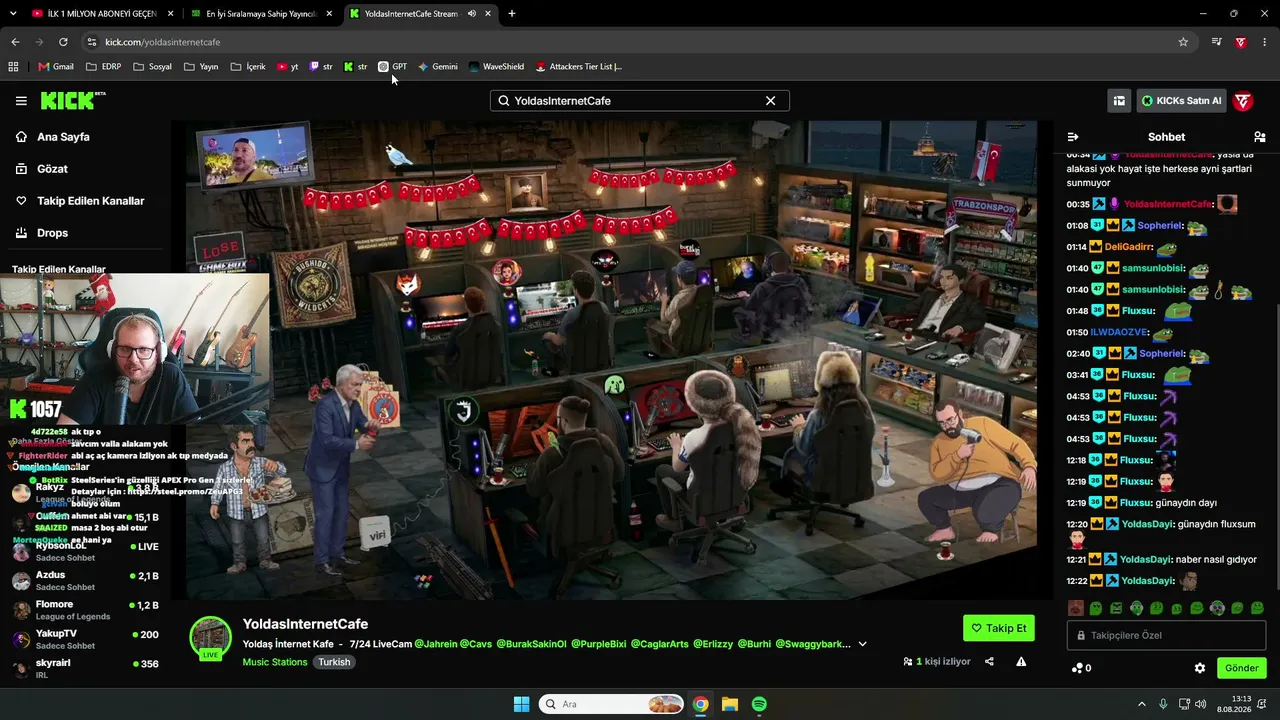The height and width of the screenshot is (720, 1280).
Task: Click the ILWDAOZVE username in chat
Action: [x=1119, y=333]
